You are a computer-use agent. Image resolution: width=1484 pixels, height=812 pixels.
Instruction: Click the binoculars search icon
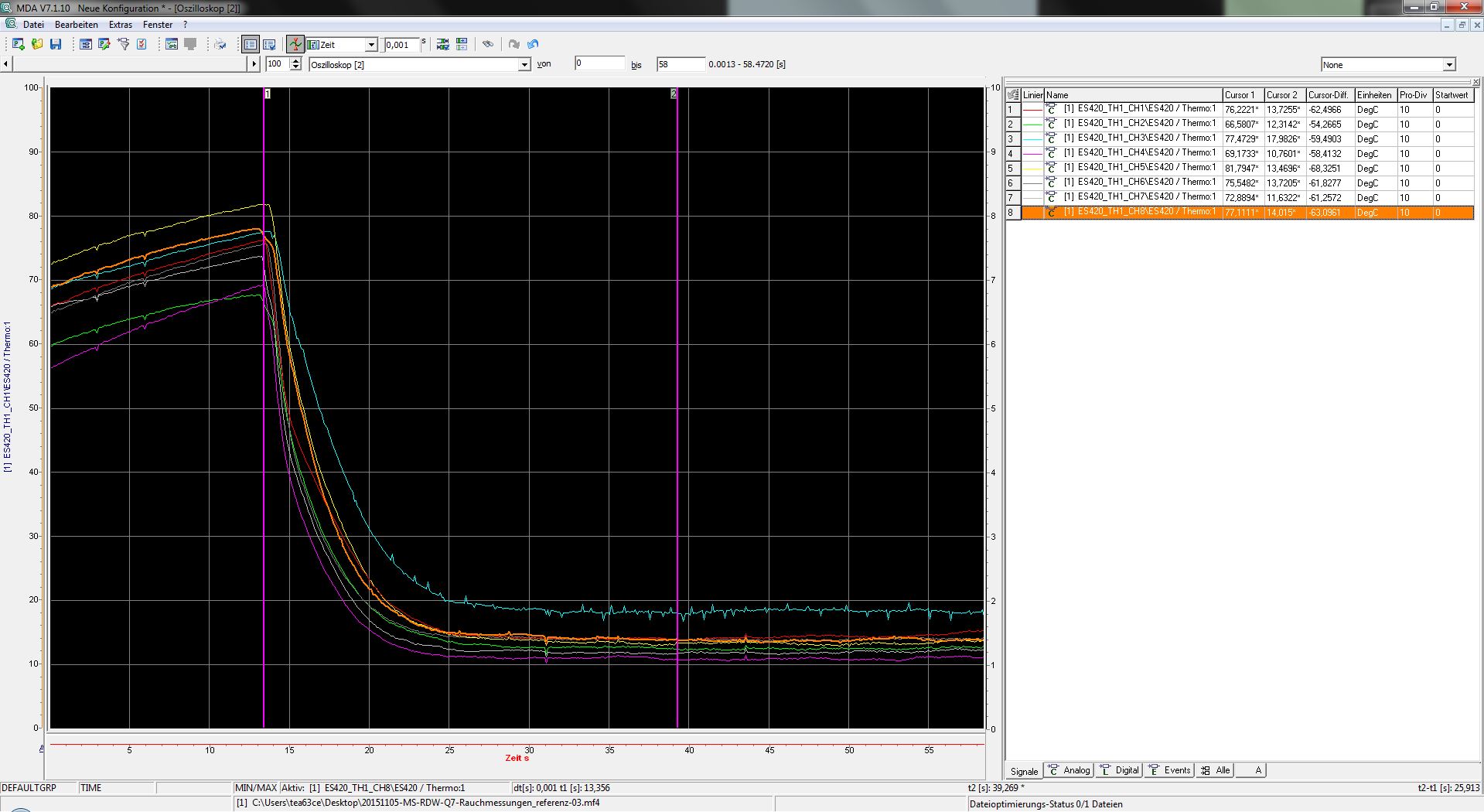488,45
